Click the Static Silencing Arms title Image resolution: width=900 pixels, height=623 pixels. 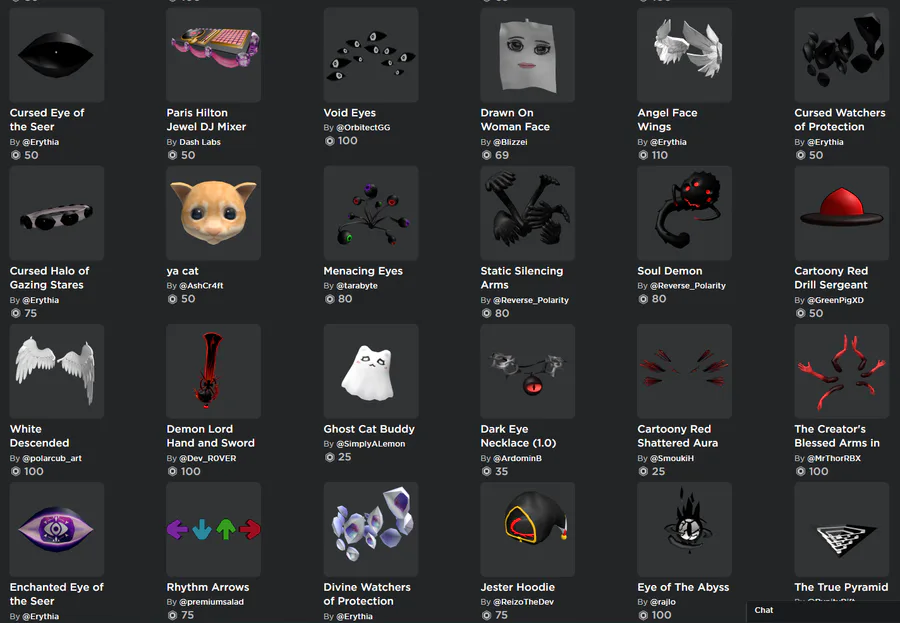[x=522, y=278]
